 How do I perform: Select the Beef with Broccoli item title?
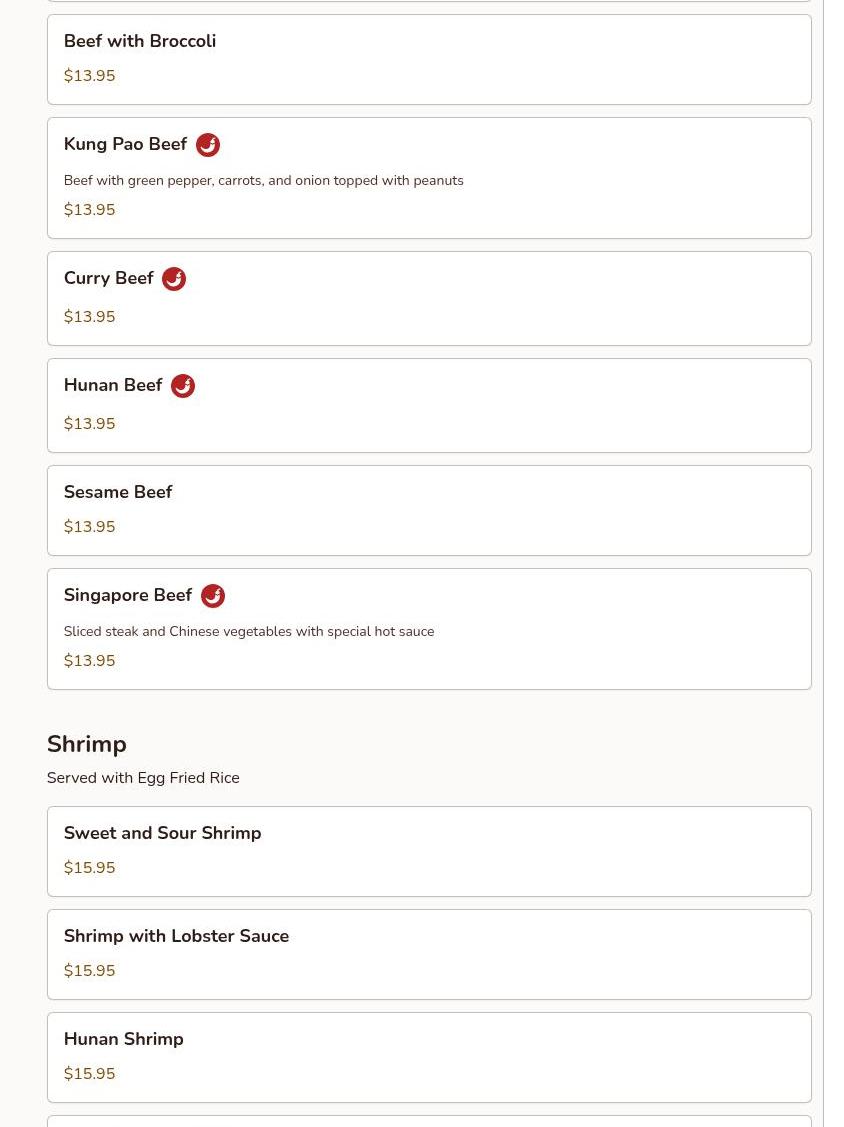(140, 41)
